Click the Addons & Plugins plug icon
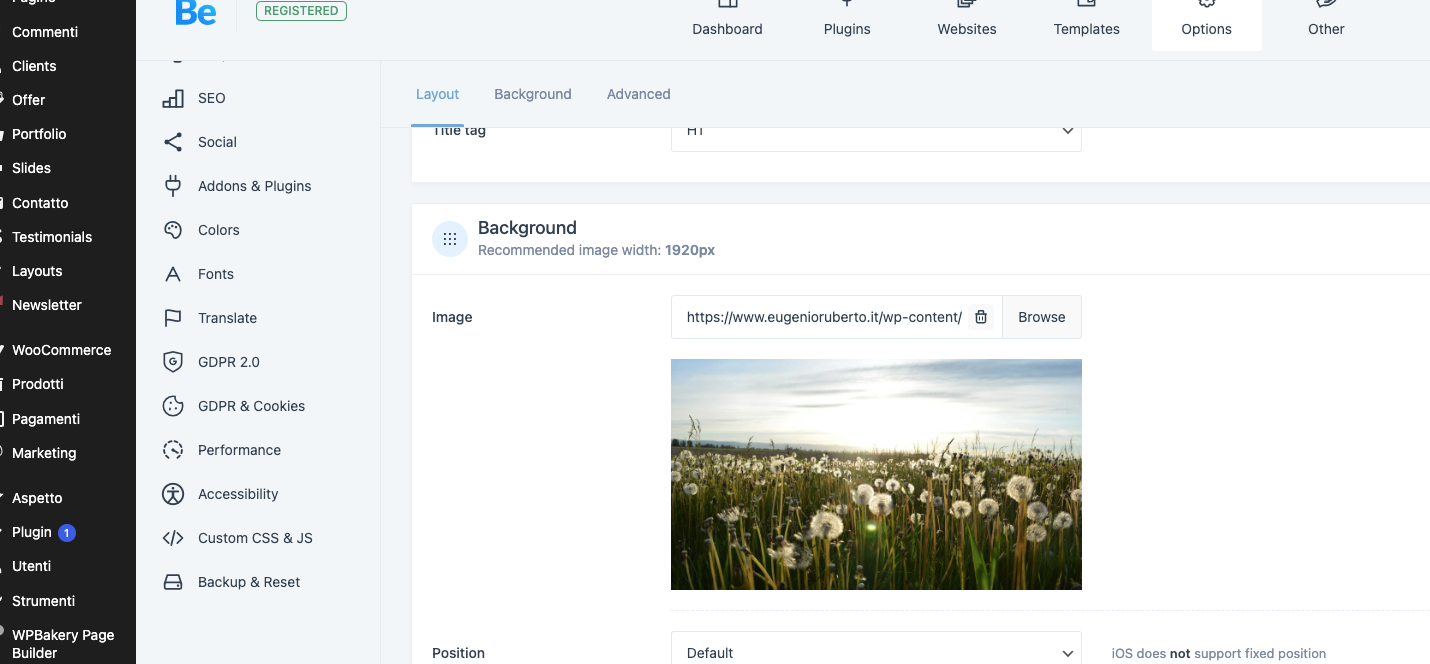 click(173, 186)
